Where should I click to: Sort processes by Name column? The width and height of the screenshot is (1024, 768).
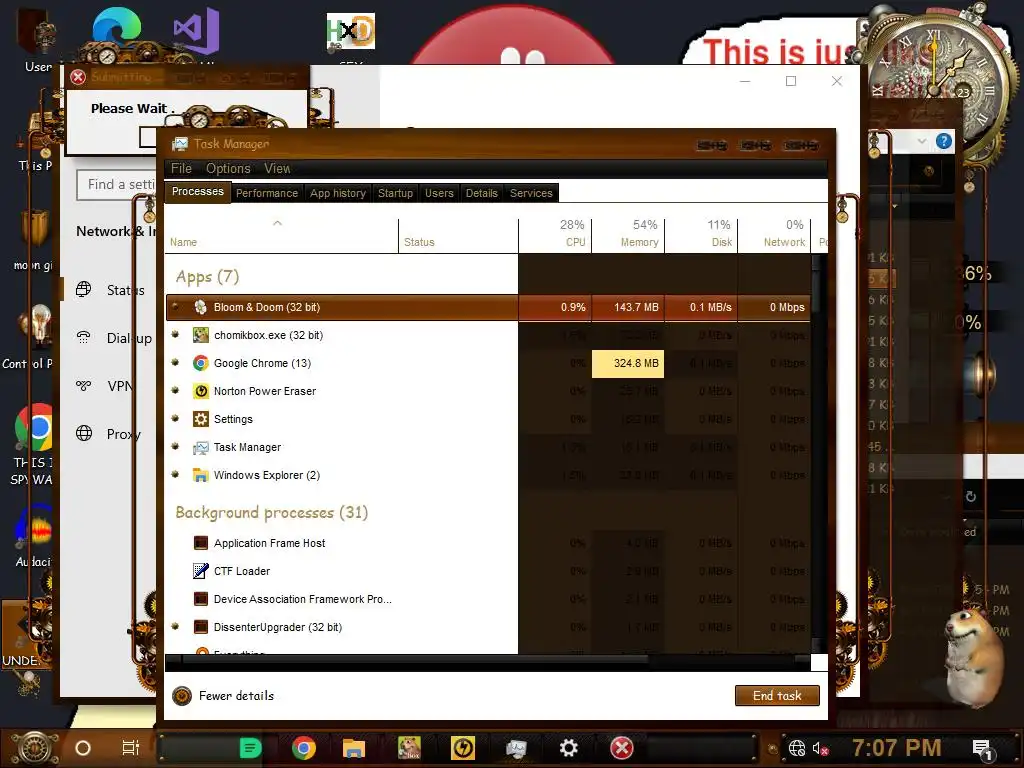coord(281,235)
